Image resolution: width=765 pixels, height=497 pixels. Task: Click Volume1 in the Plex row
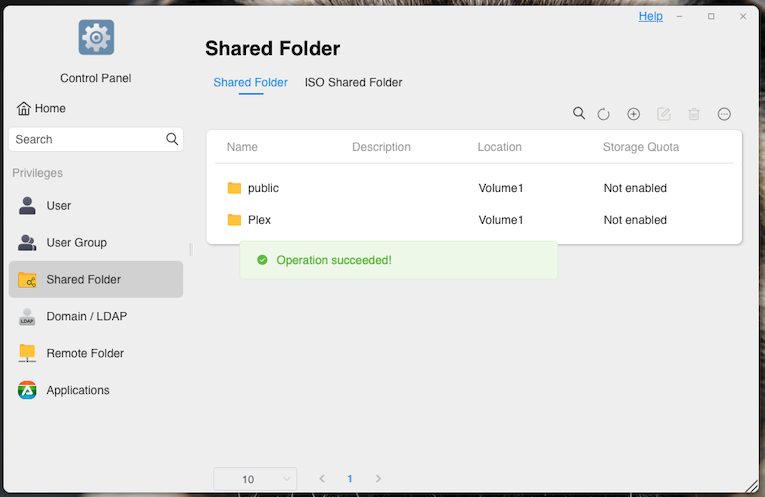coord(501,220)
